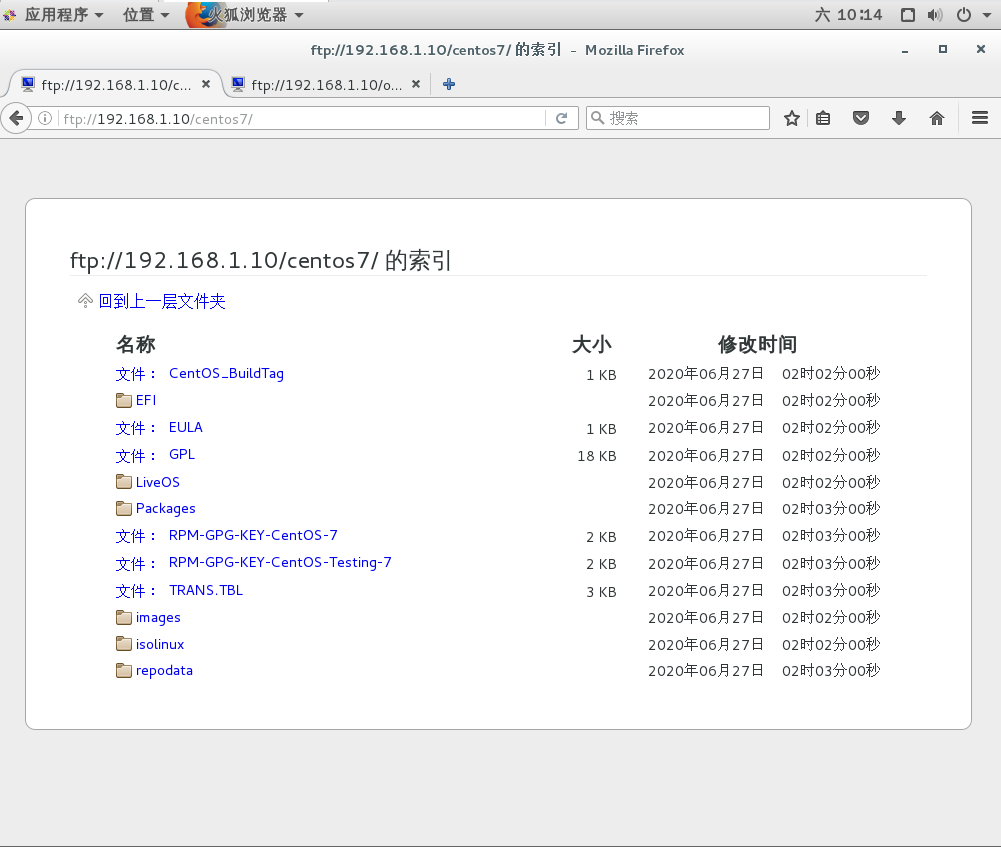This screenshot has height=847, width=1001.
Task: Open the repodata folder icon
Action: click(124, 670)
